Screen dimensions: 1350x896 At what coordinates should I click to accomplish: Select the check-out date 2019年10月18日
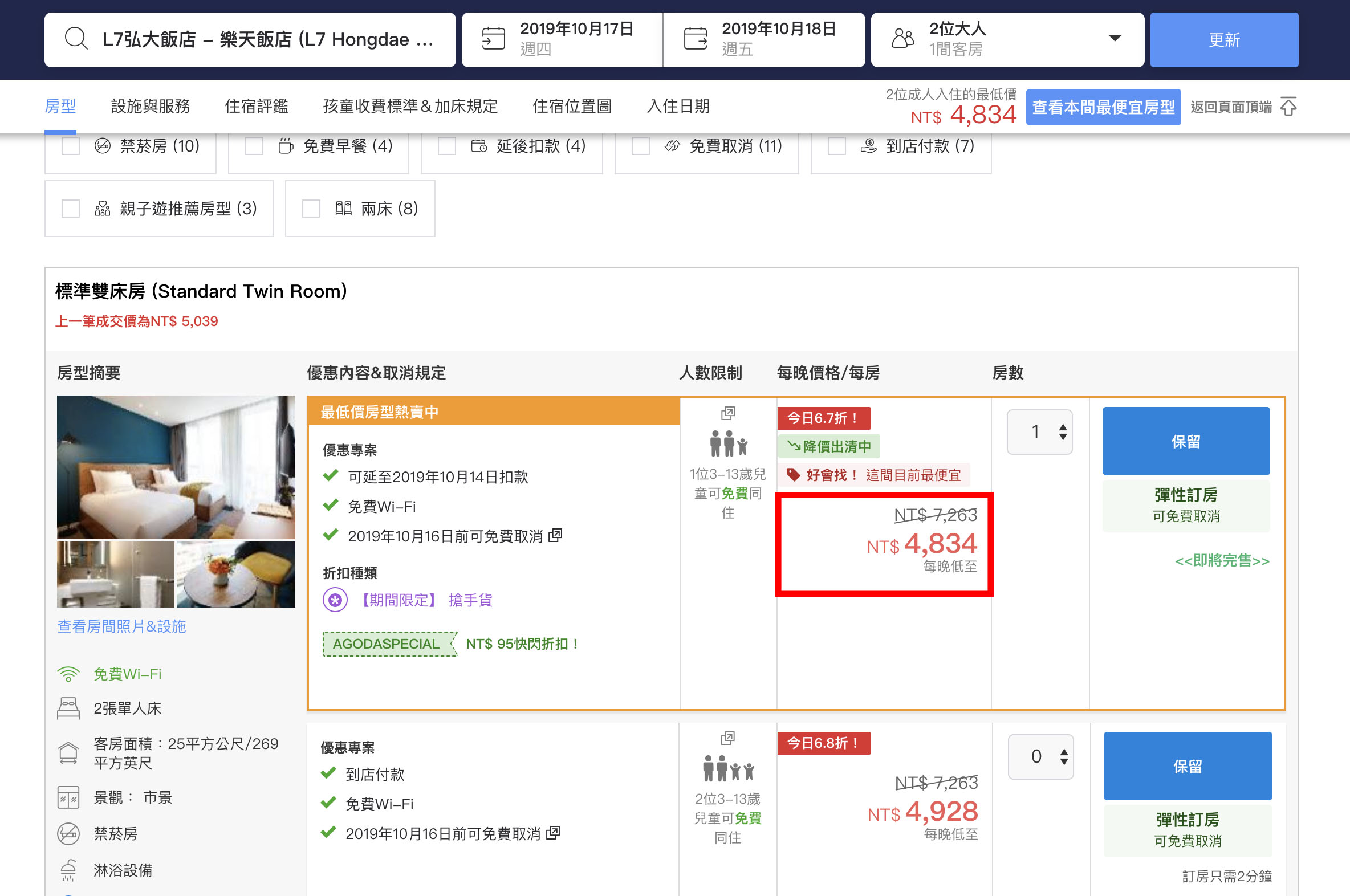pos(764,39)
